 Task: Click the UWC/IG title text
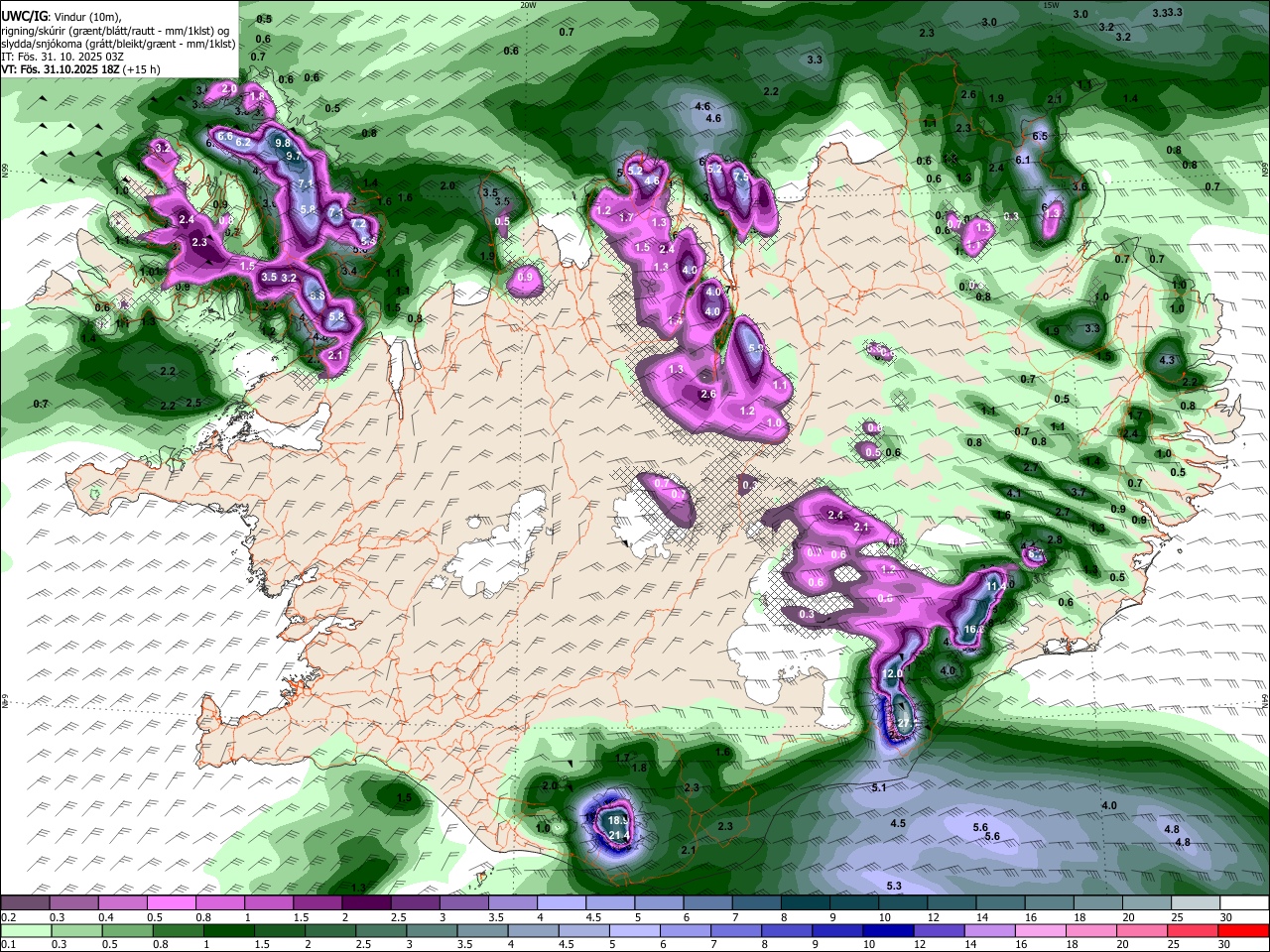[24, 17]
